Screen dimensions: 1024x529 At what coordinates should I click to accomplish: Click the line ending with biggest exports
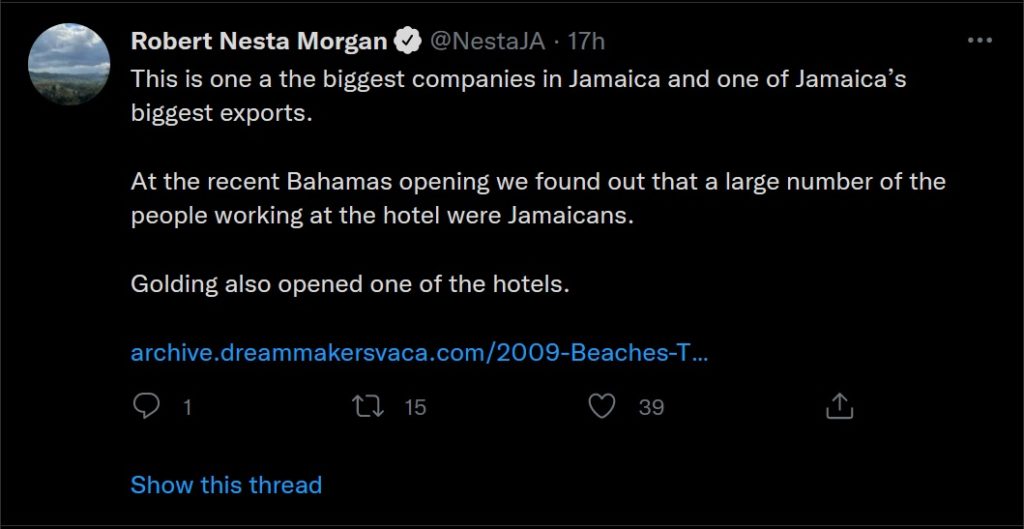222,113
